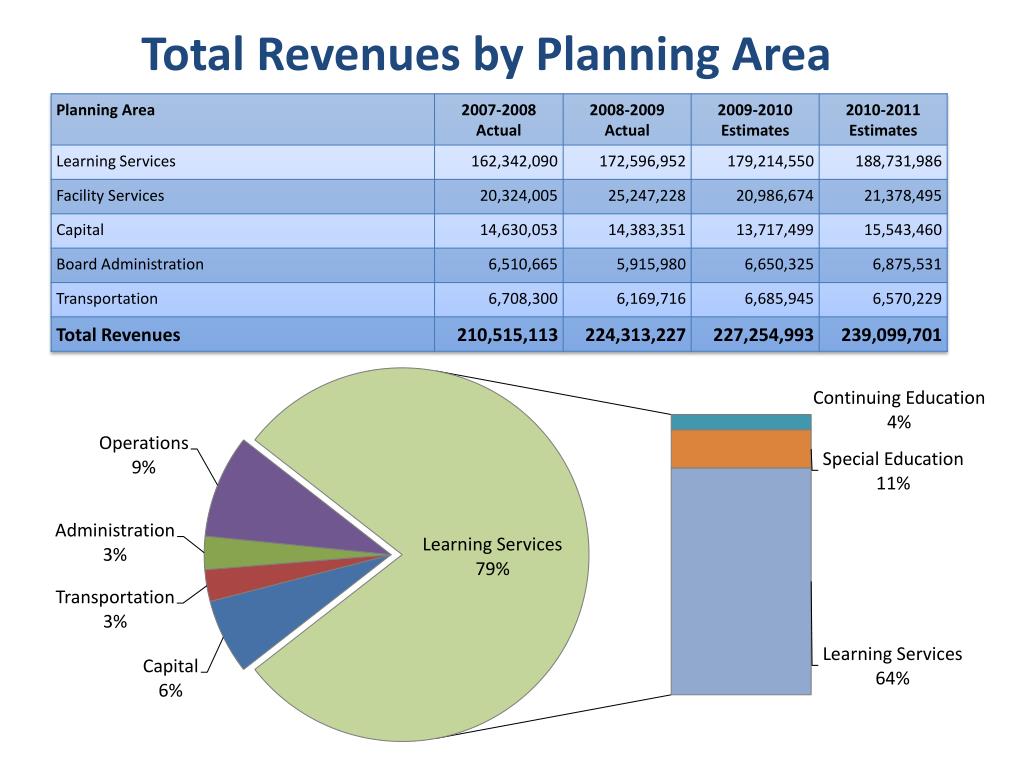Select the value 20,986,674
This screenshot has height=768, width=1024.
click(x=775, y=196)
